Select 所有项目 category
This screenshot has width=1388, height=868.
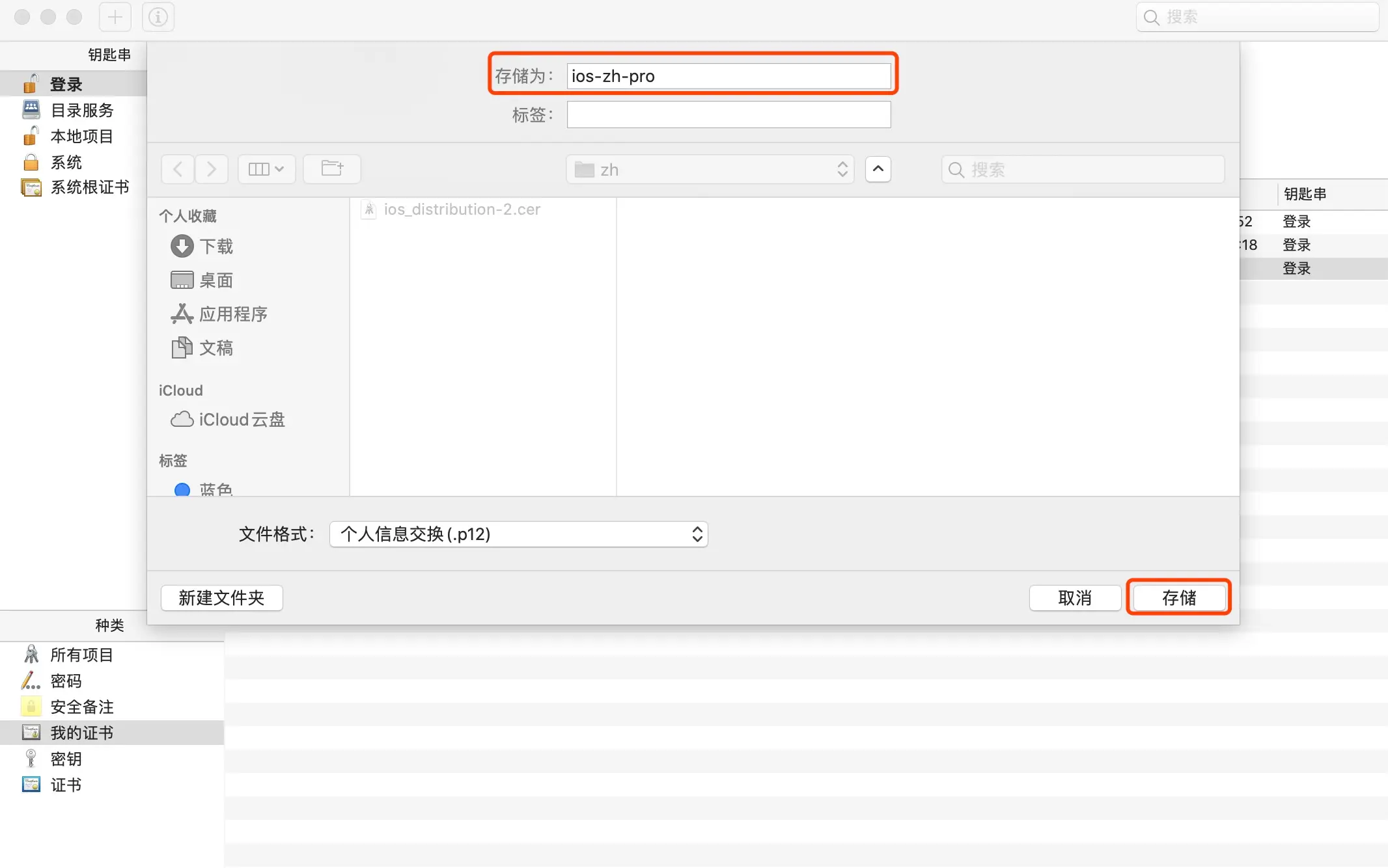tap(81, 655)
